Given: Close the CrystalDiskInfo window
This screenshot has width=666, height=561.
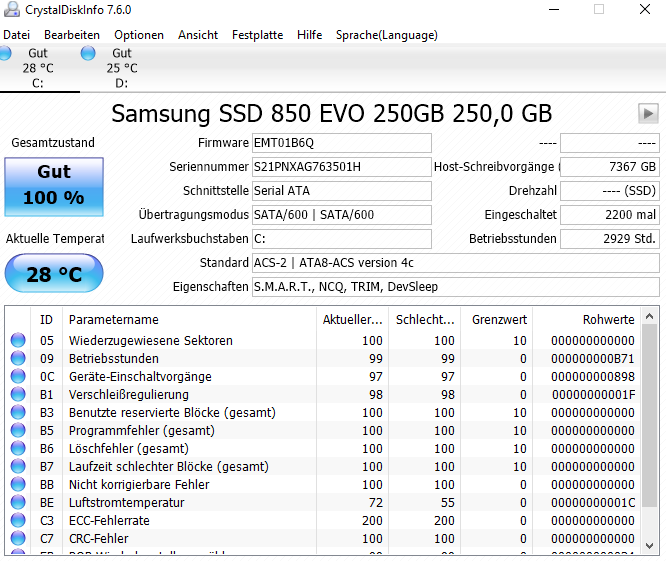Looking at the screenshot, I should point(645,9).
